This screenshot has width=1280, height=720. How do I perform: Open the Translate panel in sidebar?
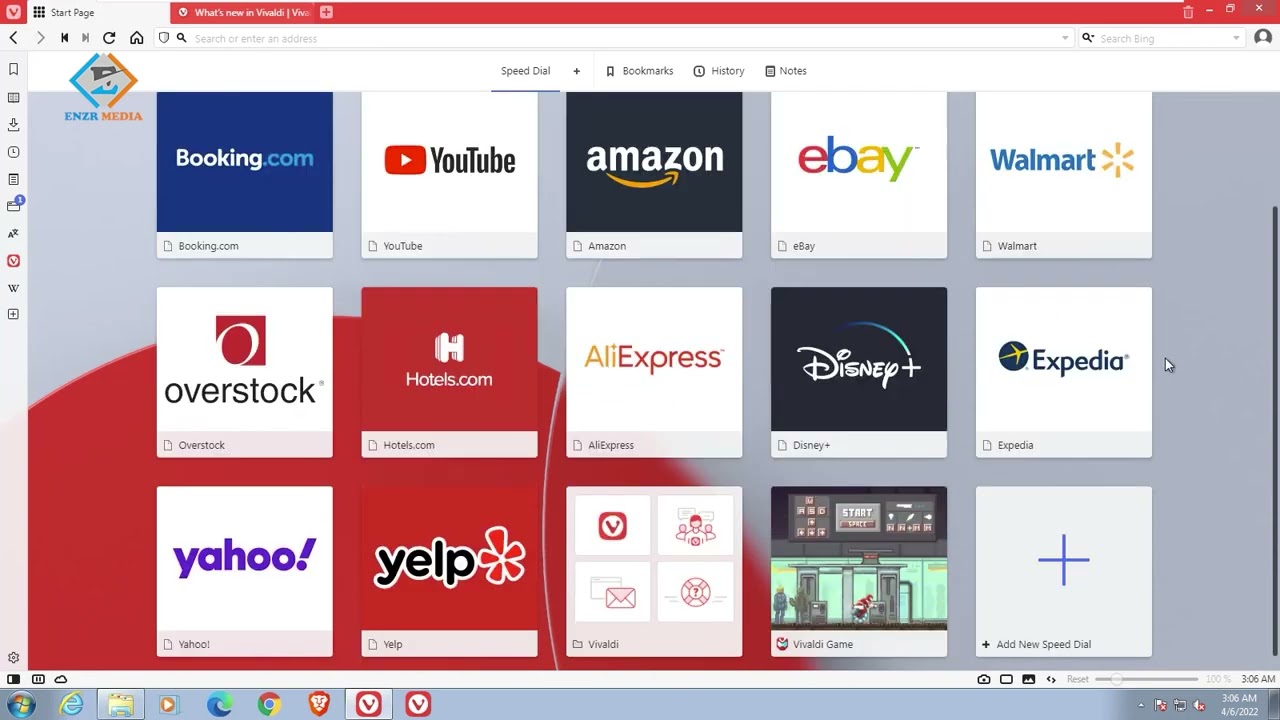click(x=13, y=233)
